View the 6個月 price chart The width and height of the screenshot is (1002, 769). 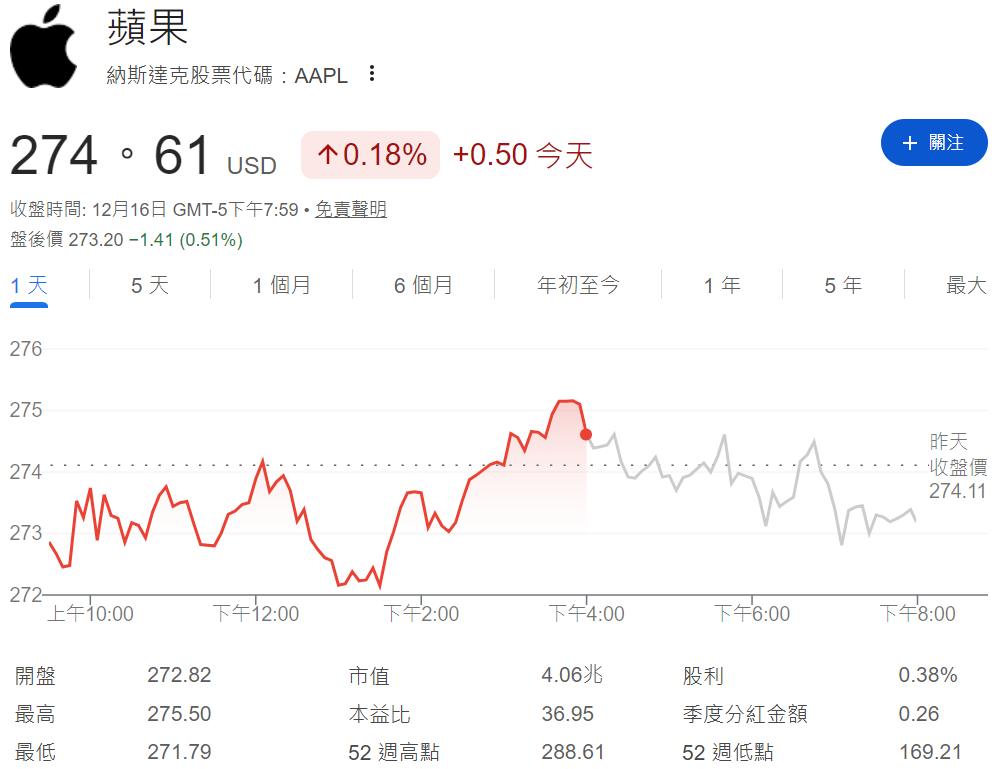pyautogui.click(x=423, y=284)
